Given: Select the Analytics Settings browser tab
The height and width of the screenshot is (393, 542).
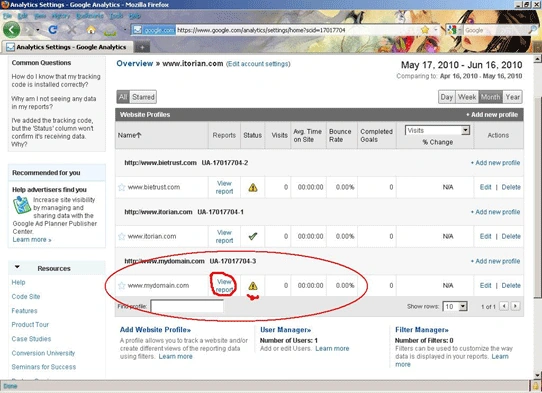Looking at the screenshot, I should click(67, 47).
